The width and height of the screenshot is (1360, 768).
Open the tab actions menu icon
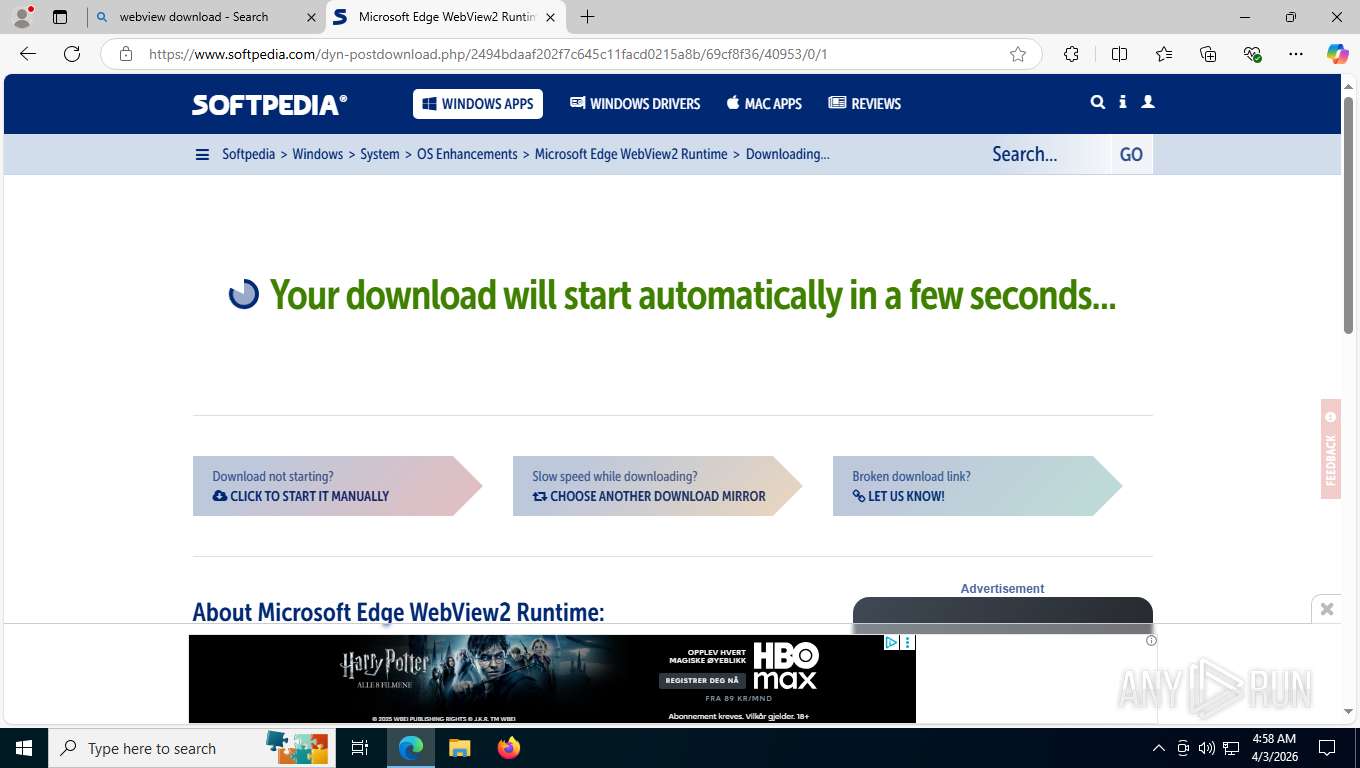tap(60, 17)
